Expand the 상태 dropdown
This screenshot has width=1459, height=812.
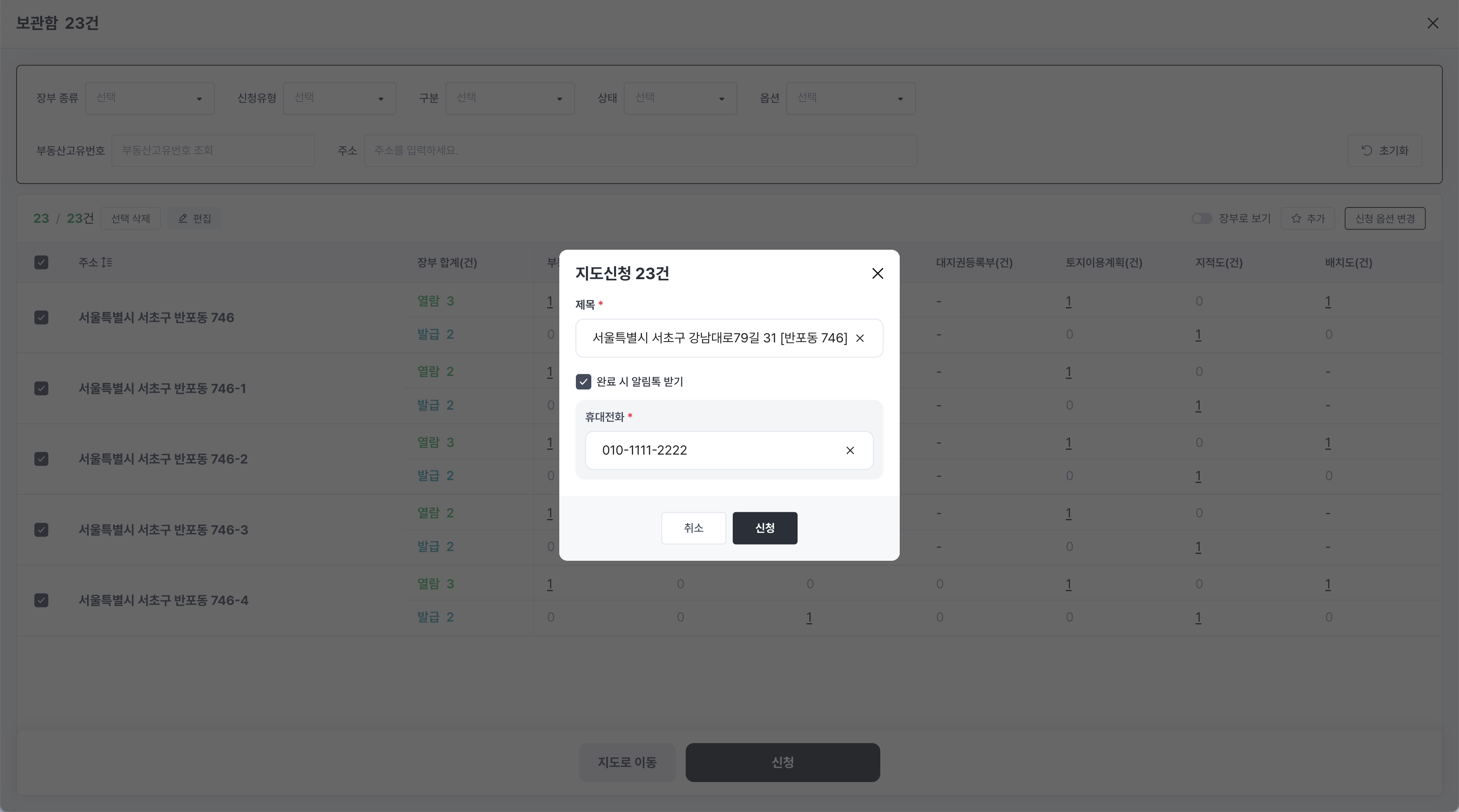[x=680, y=98]
